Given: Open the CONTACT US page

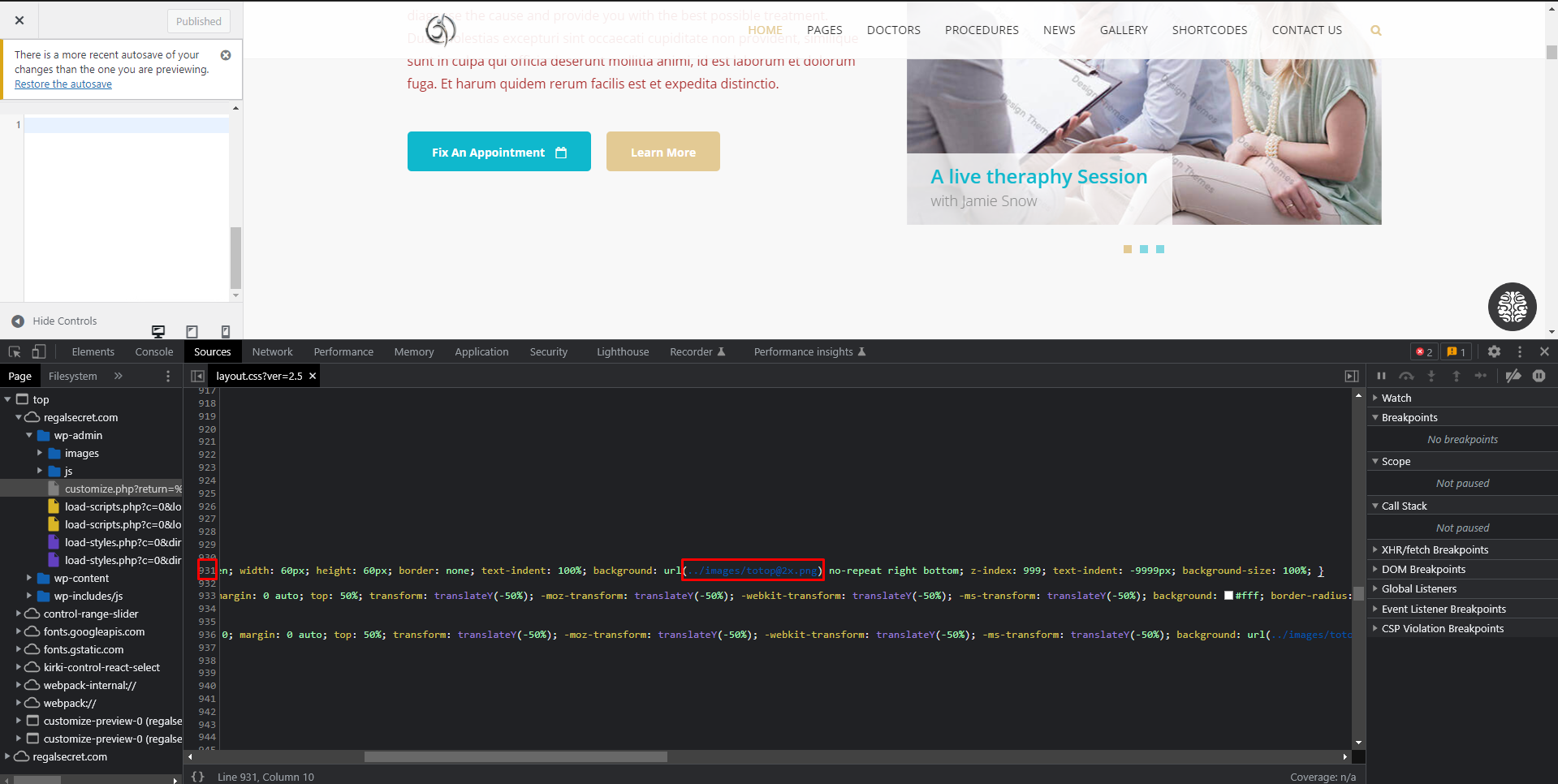Looking at the screenshot, I should pos(1307,30).
